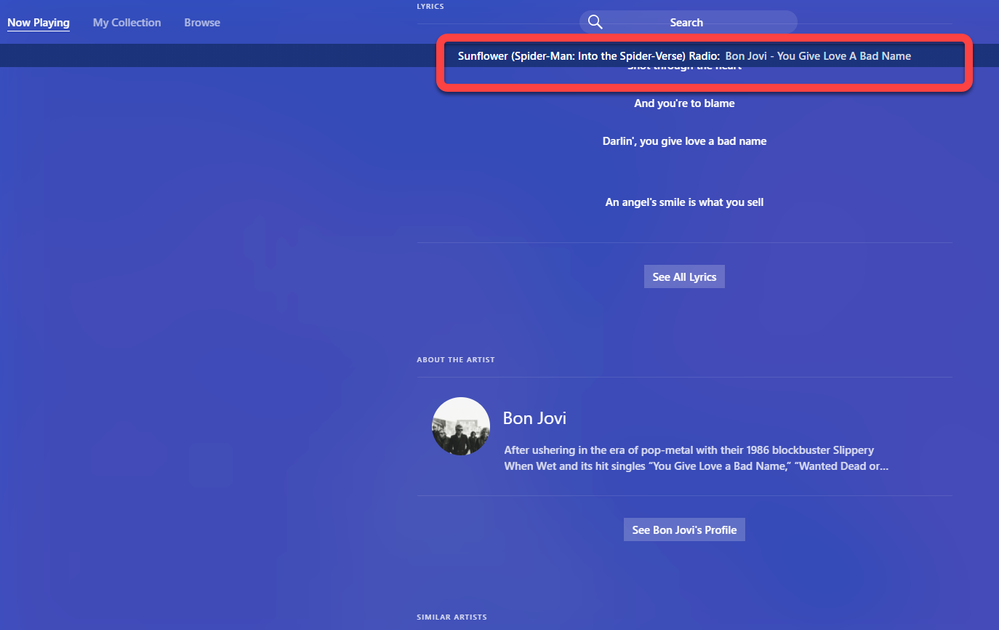Viewport: 999px width, 630px height.
Task: Click the SIMILAR ARTISTS section heading
Action: pos(452,617)
